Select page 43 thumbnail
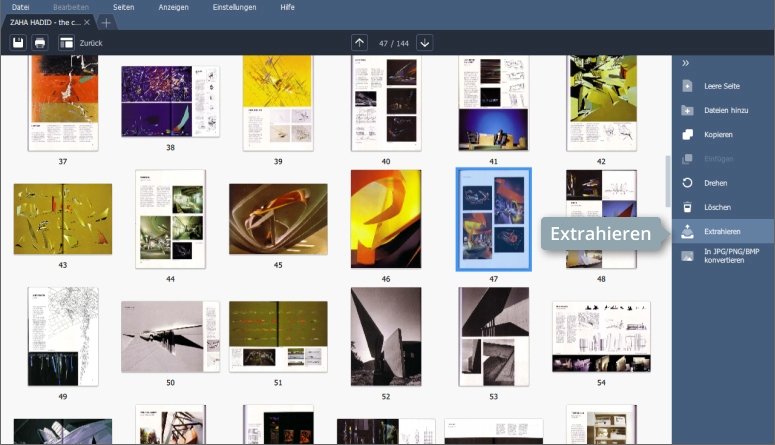Screen dimensions: 775x445 tap(63, 219)
